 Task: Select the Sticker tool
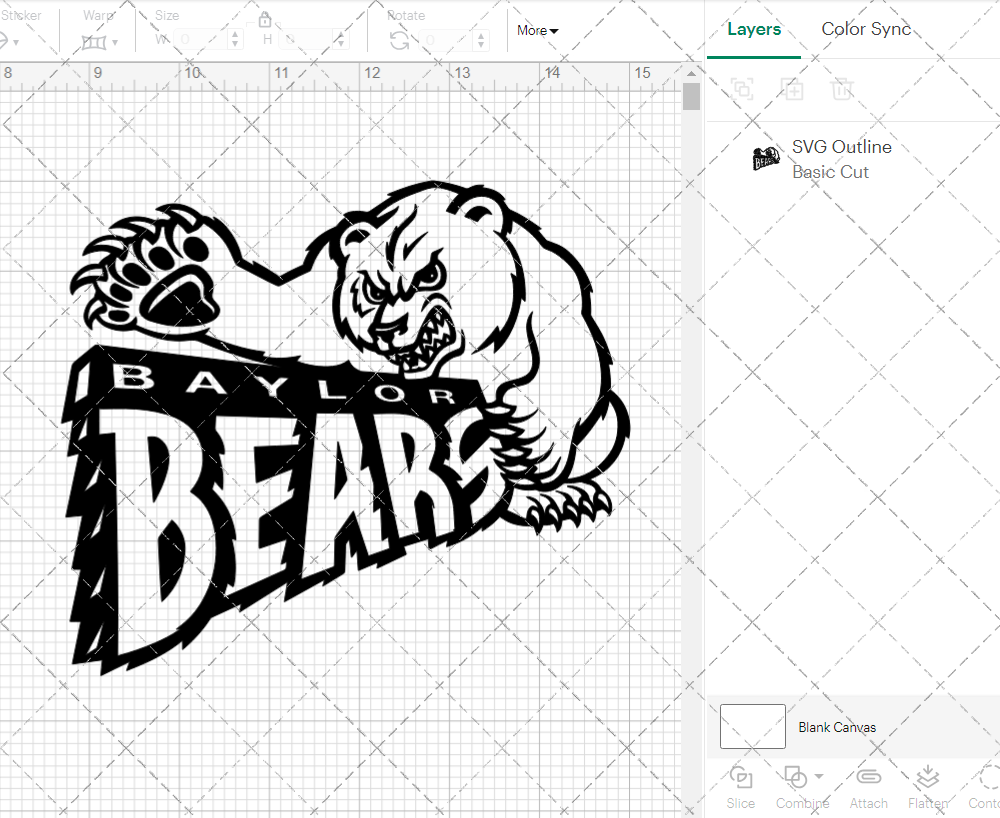[x=8, y=40]
